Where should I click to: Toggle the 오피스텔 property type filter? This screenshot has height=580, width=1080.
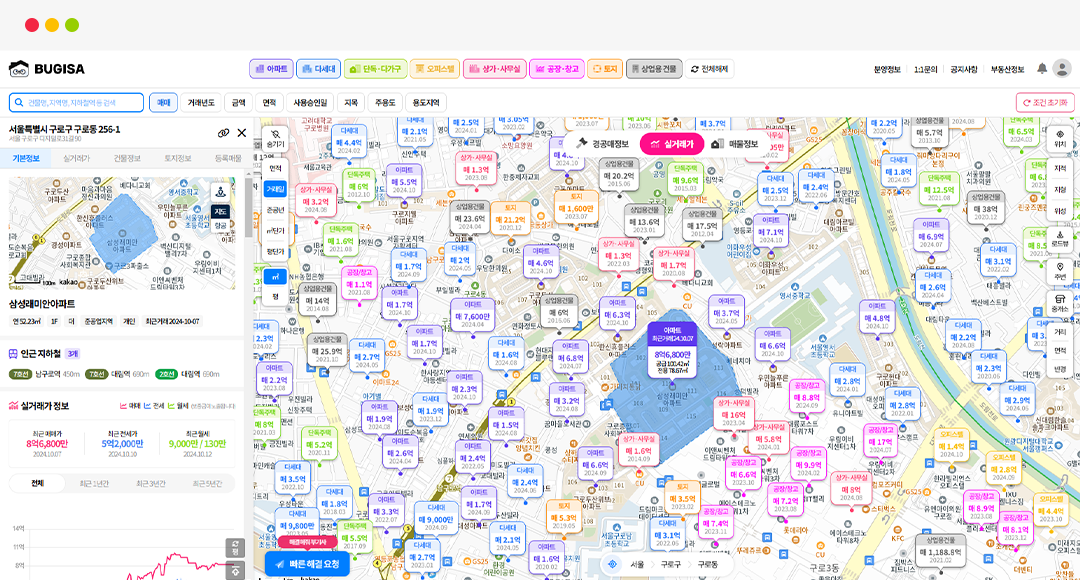pos(434,69)
